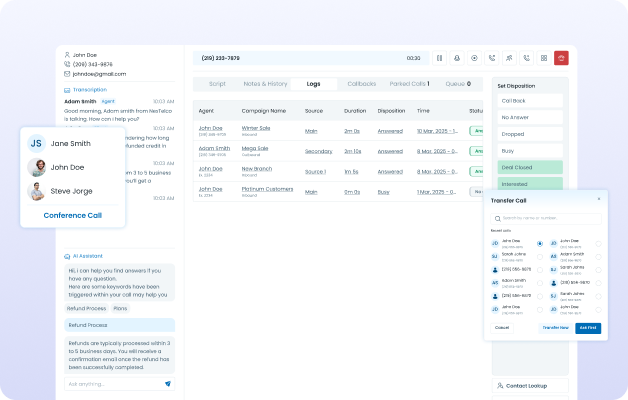The height and width of the screenshot is (400, 628).
Task: Click the Refund Process keyword chip
Action: (x=88, y=308)
